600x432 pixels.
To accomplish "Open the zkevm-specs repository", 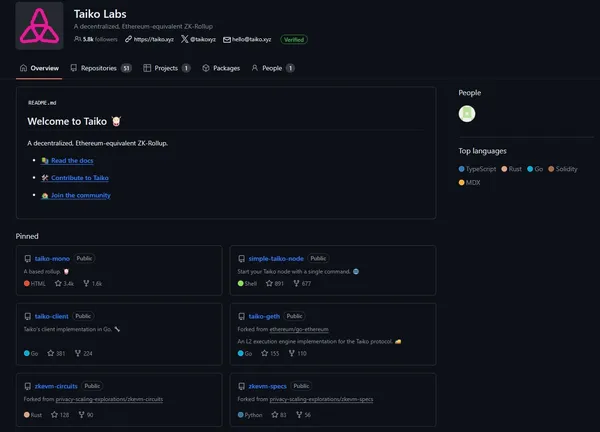I will click(267, 386).
